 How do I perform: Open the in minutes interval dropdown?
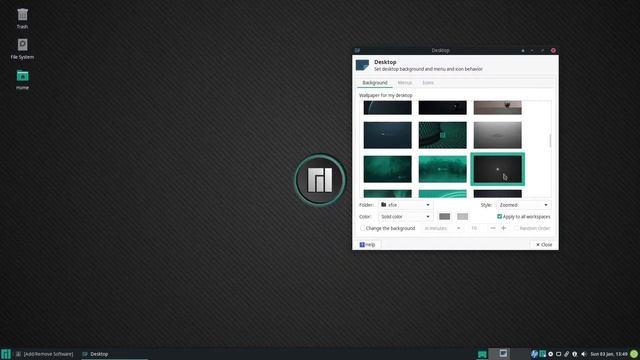click(x=442, y=228)
